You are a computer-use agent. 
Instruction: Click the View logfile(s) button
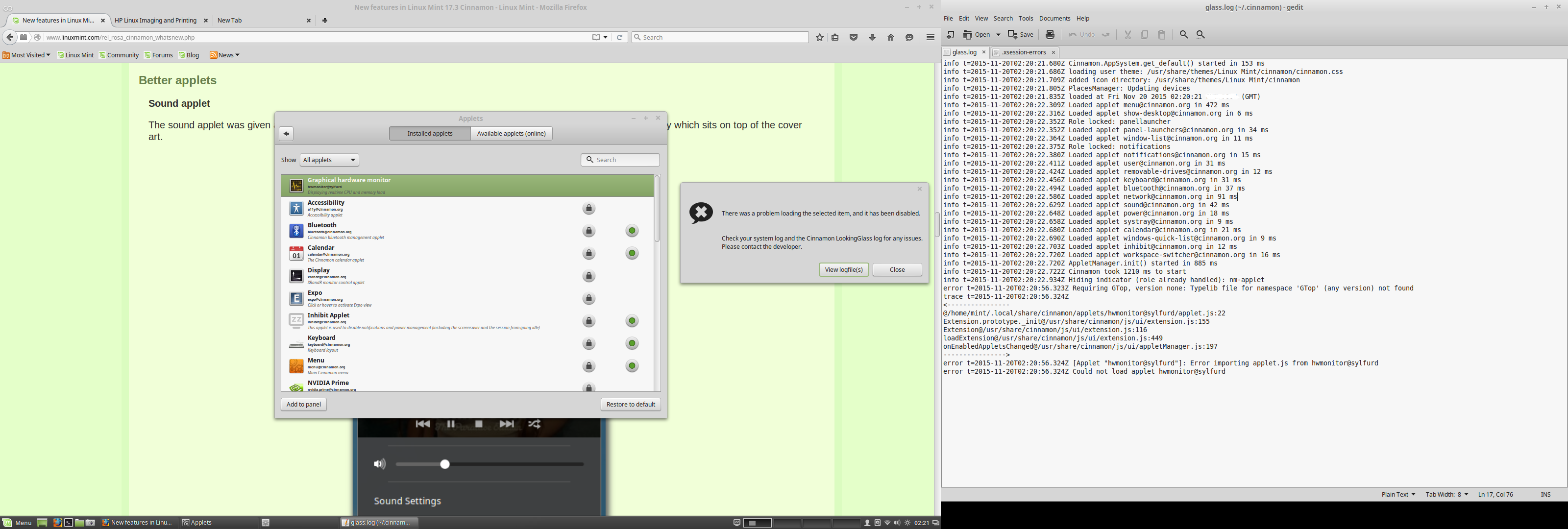coord(844,270)
